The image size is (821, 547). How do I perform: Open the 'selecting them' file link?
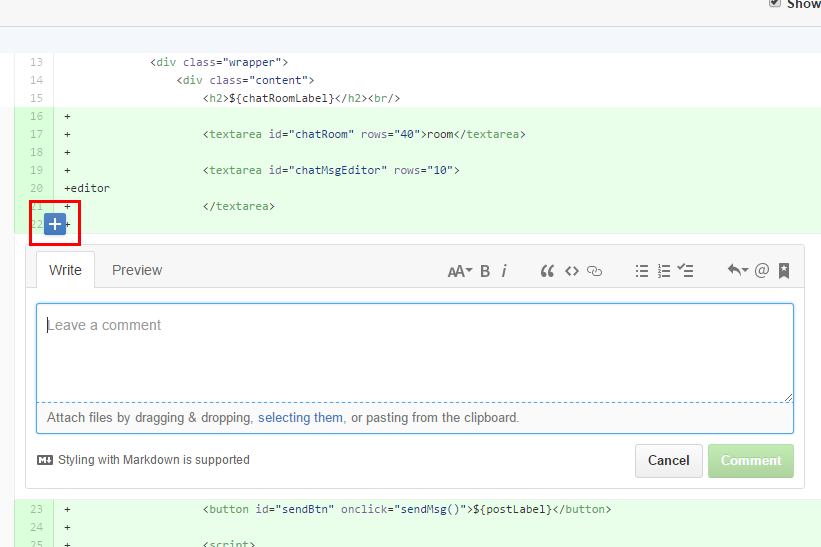[300, 418]
